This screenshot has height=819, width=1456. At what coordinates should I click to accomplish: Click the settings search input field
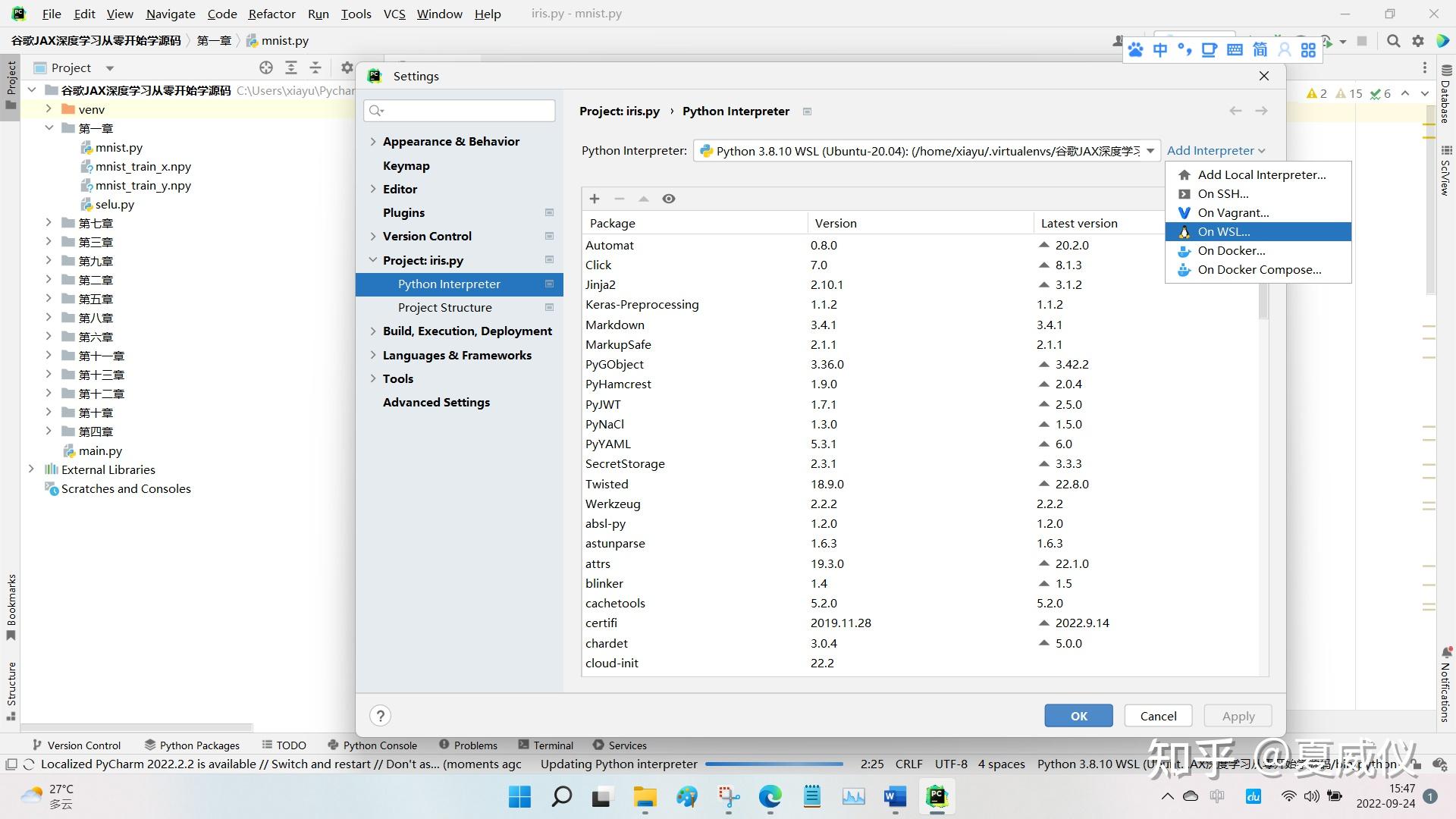click(466, 111)
